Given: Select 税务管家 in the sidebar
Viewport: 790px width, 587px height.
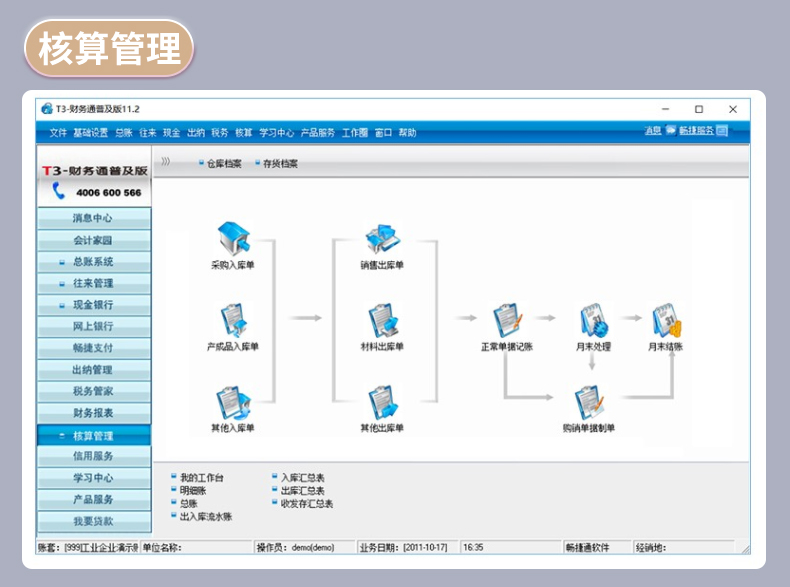Looking at the screenshot, I should [x=94, y=392].
